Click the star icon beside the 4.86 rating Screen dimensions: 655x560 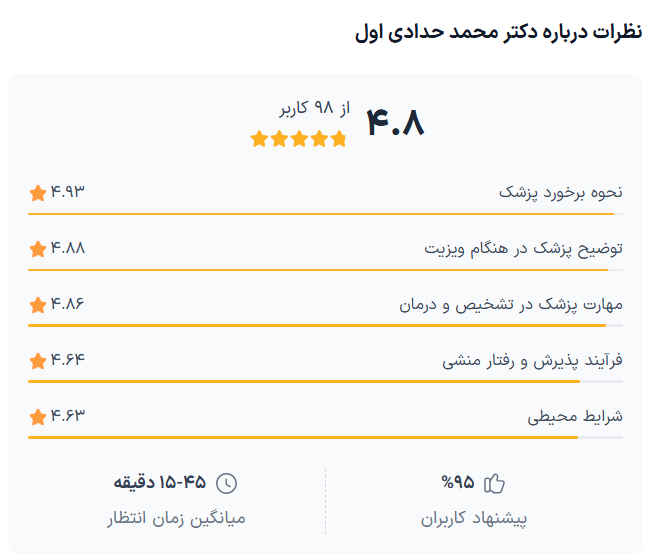tap(38, 304)
